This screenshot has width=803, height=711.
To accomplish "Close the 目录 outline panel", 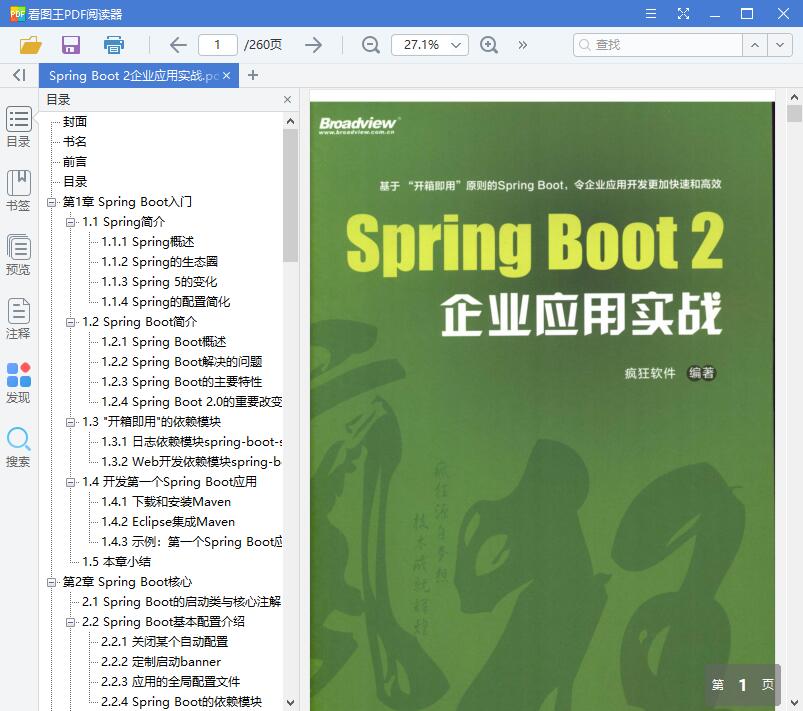I will [x=287, y=99].
